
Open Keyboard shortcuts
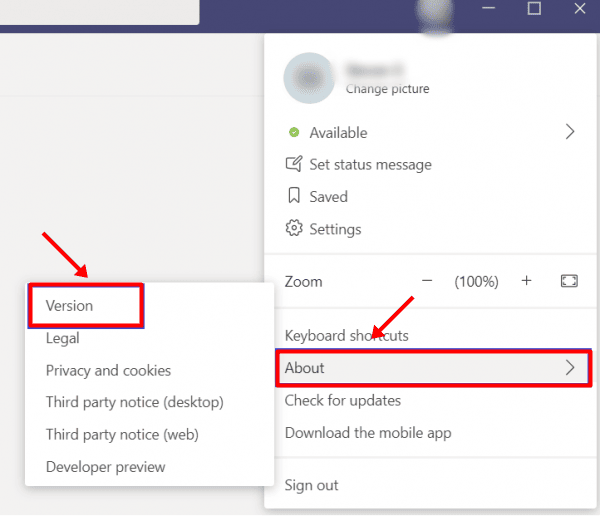click(x=346, y=336)
